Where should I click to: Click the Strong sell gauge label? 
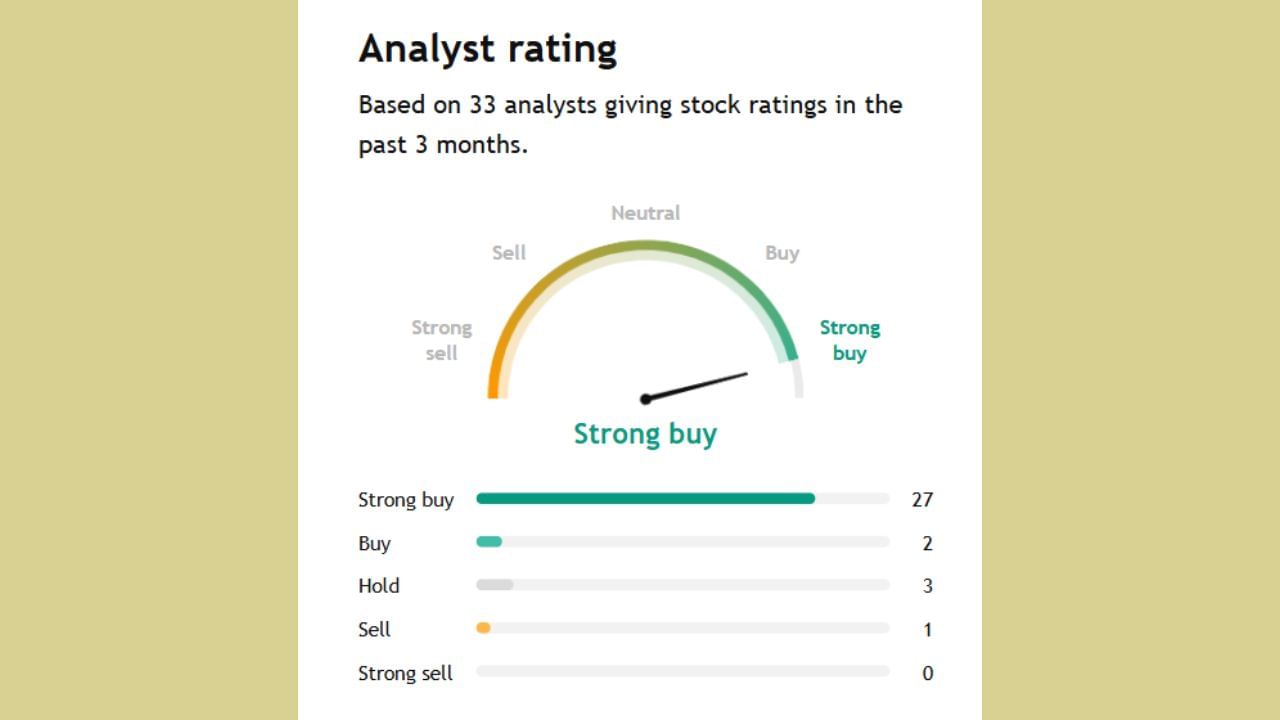(x=441, y=340)
